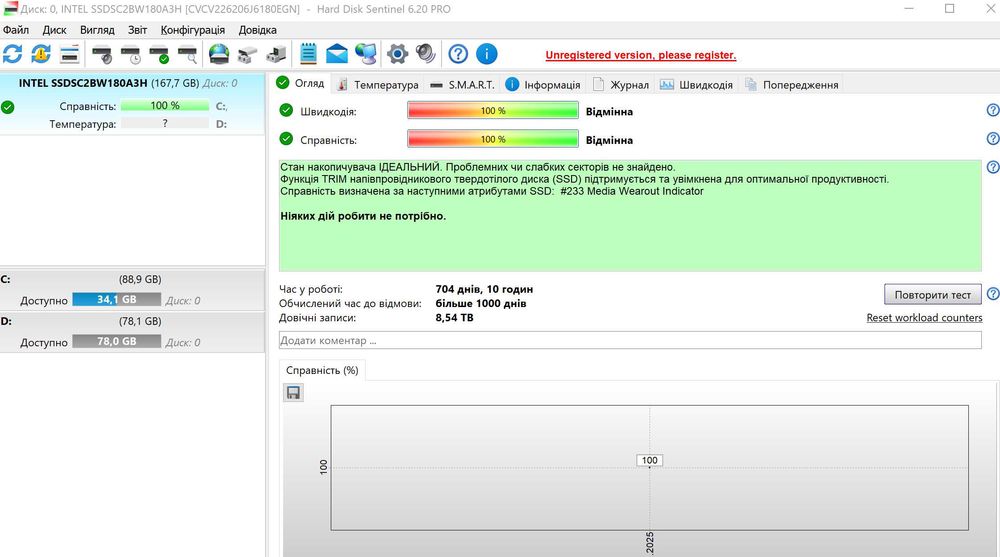
Task: Click green check icon beside Швидкодія label
Action: point(286,110)
